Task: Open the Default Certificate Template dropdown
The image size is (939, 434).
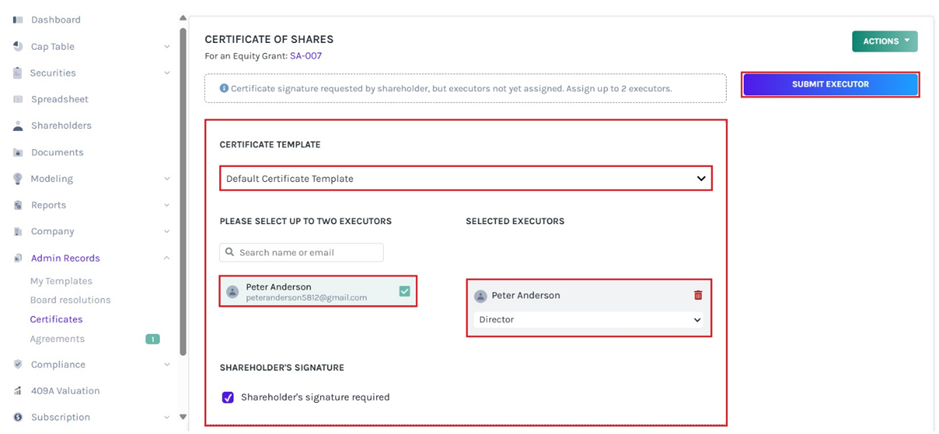Action: pos(465,179)
